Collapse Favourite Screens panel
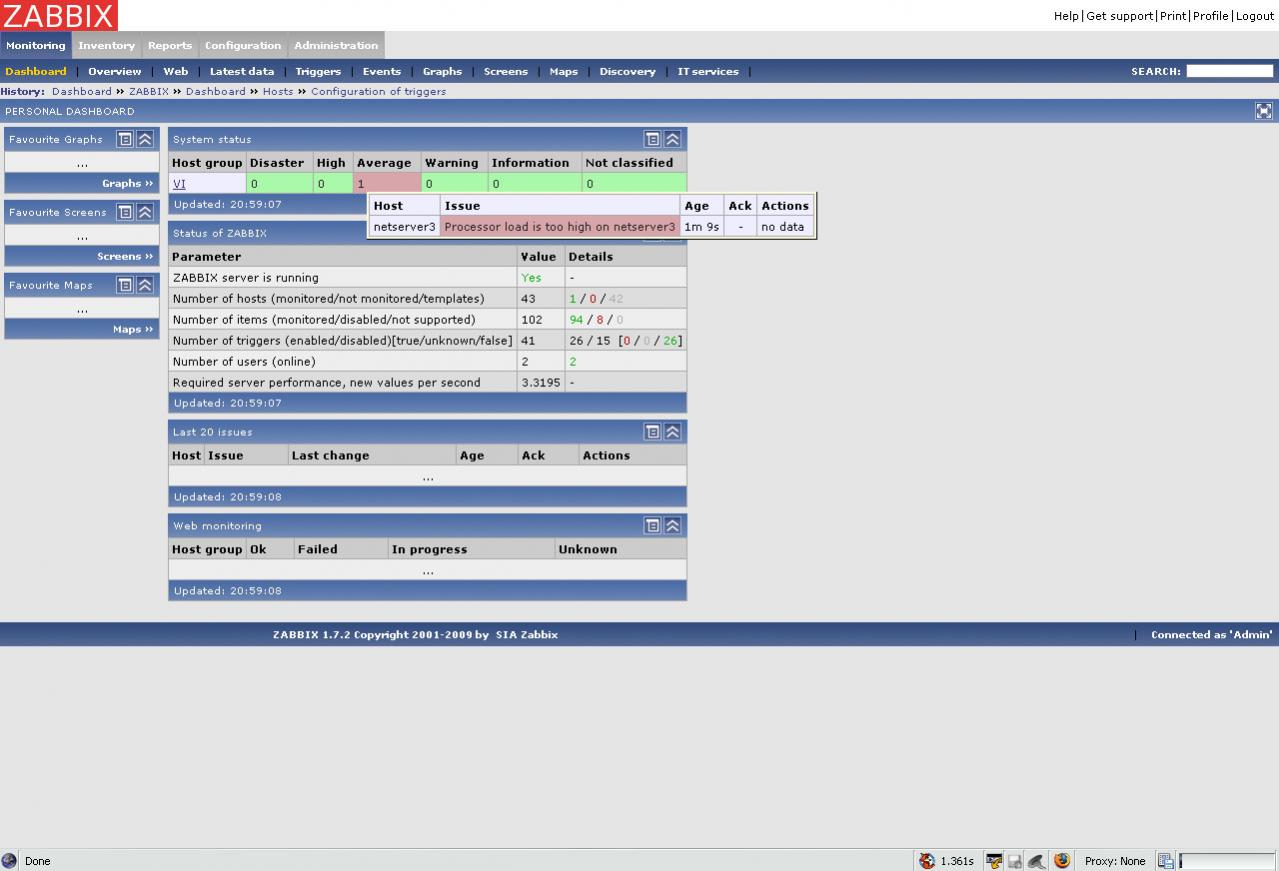The height and width of the screenshot is (871, 1279). (145, 212)
